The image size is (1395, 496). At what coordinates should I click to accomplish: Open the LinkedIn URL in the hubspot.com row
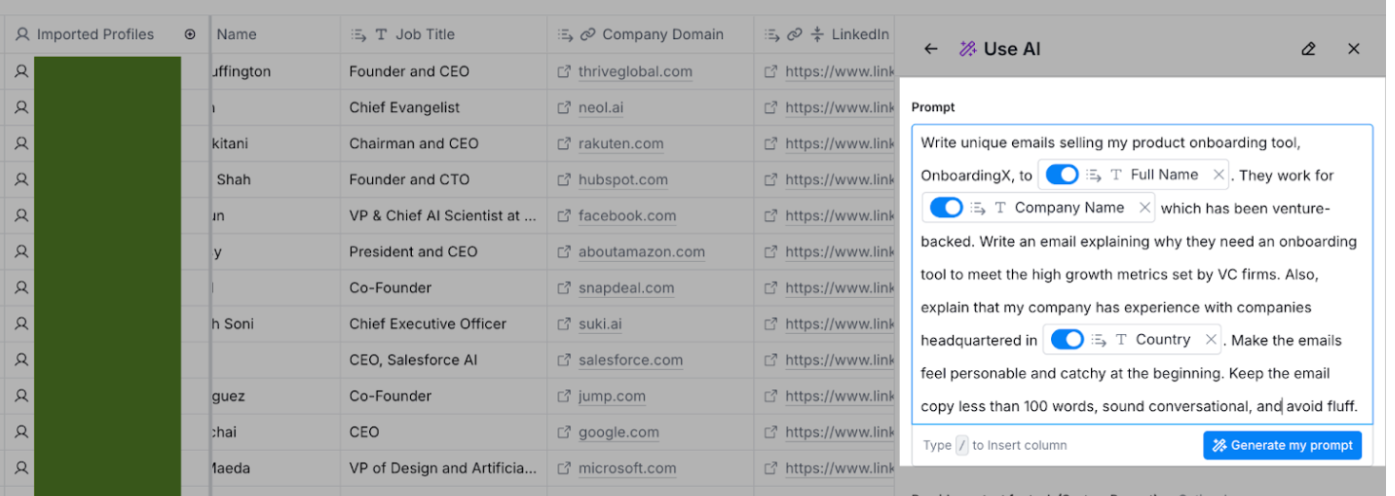tap(840, 180)
